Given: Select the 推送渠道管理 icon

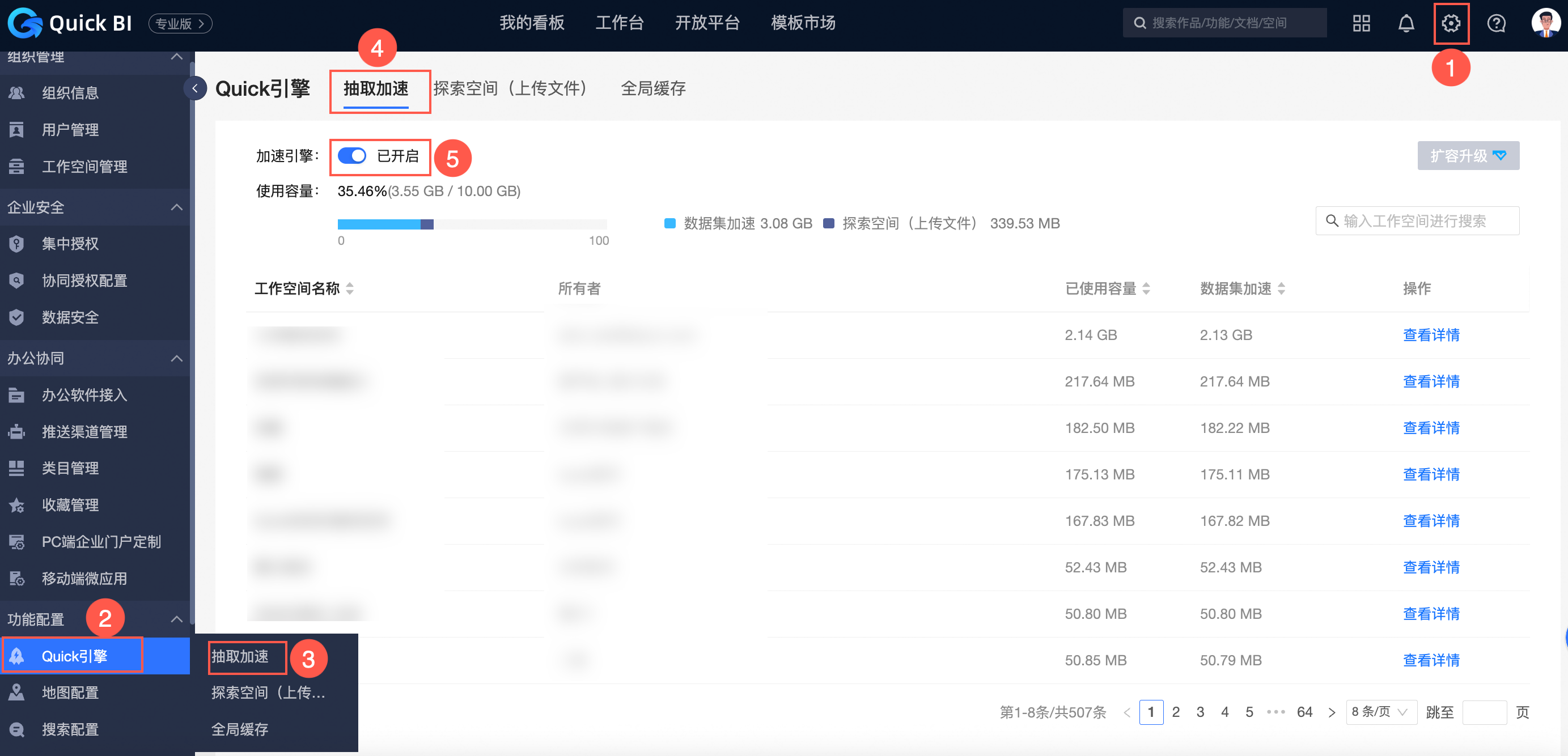Looking at the screenshot, I should coord(16,432).
